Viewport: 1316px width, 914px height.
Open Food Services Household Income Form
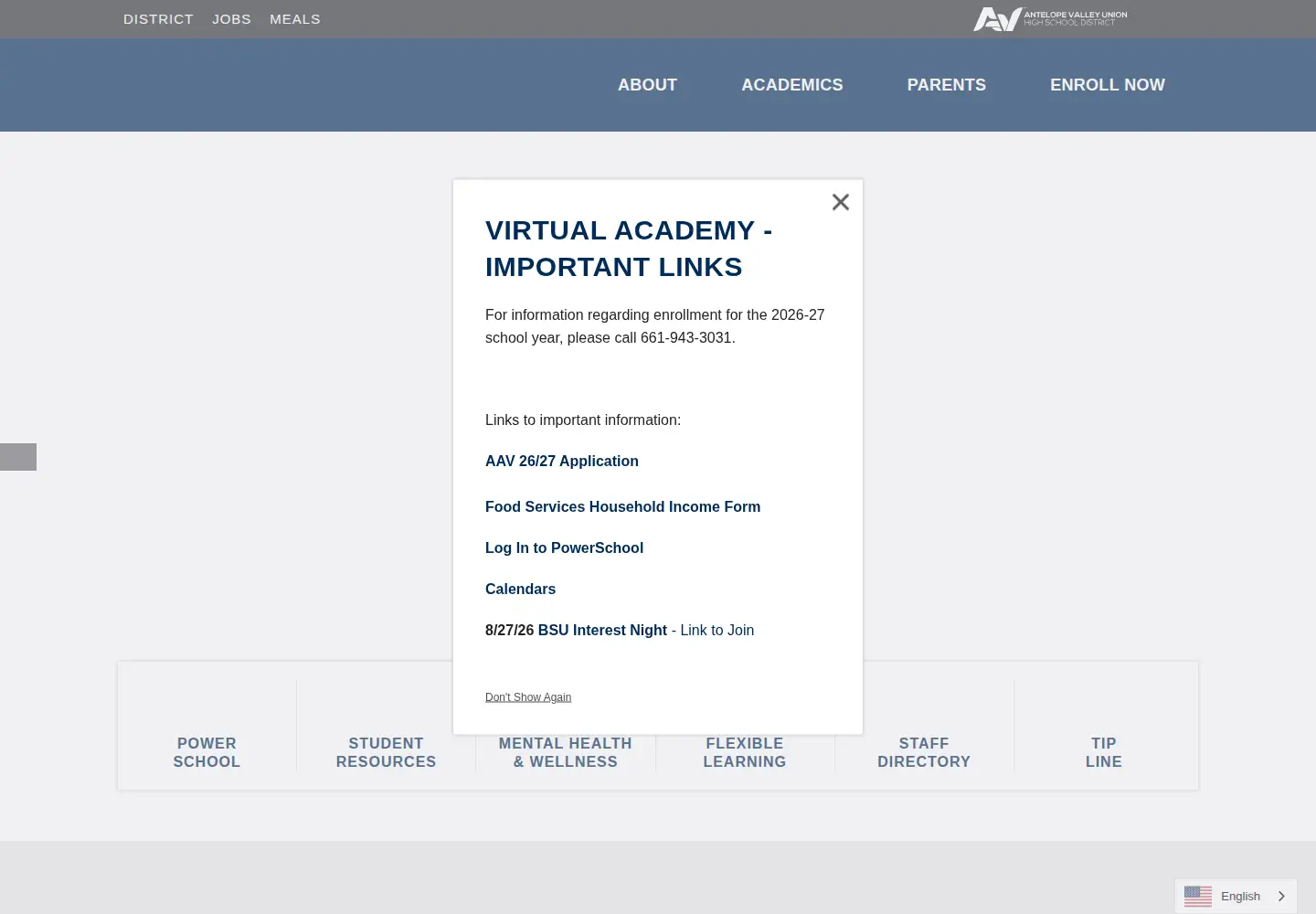622,507
